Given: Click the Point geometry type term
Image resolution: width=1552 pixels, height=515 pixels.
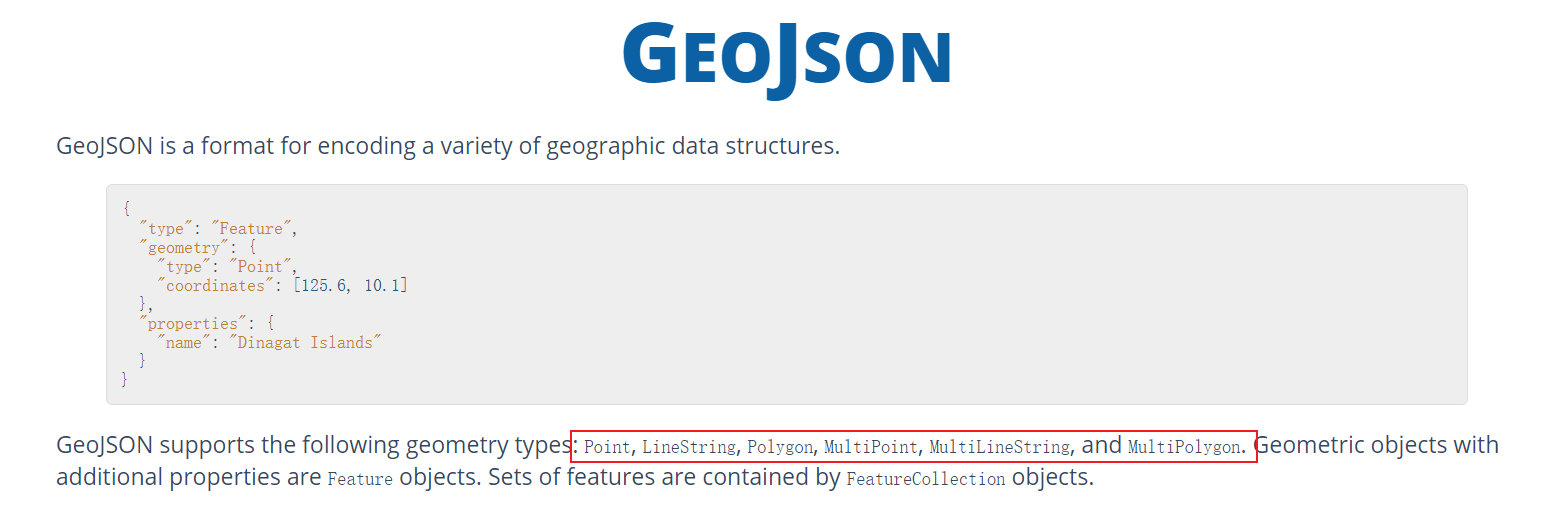Looking at the screenshot, I should point(607,448).
